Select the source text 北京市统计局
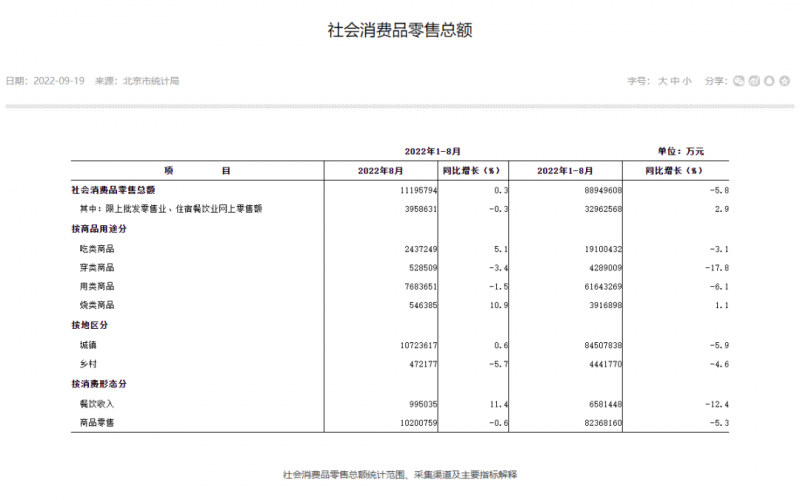Screen dimensions: 800x500 pos(151,81)
